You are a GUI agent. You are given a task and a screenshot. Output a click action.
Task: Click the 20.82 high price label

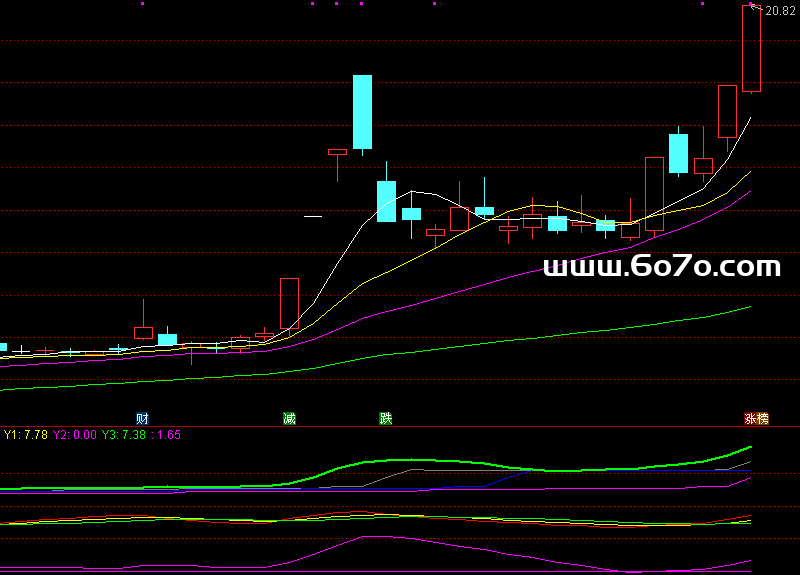click(780, 11)
